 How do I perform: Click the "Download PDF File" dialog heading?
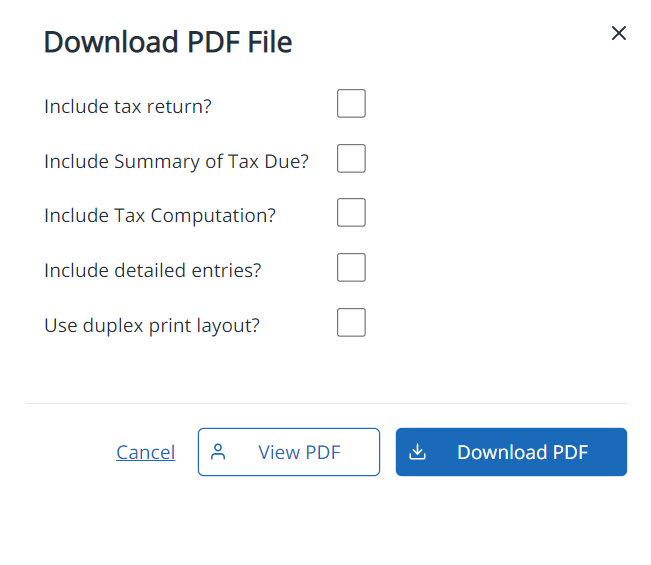[168, 43]
